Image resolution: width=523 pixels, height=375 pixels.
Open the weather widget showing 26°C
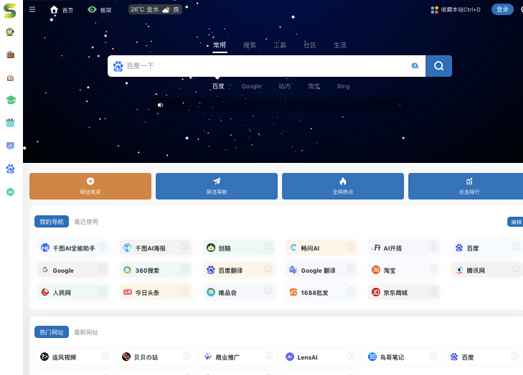[155, 9]
